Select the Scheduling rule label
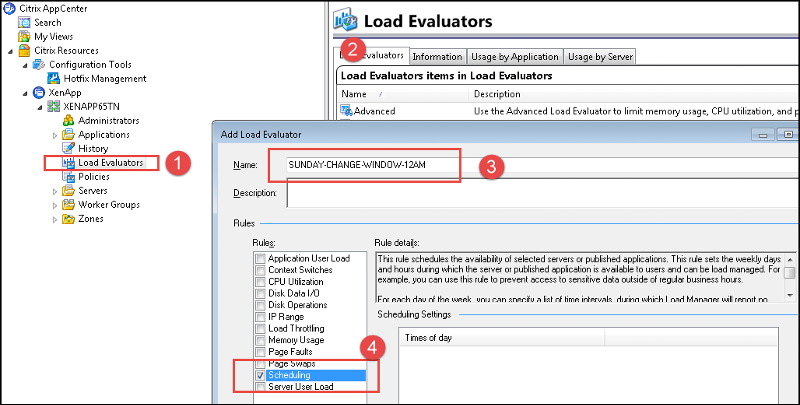Viewport: 800px width, 405px height. (289, 375)
